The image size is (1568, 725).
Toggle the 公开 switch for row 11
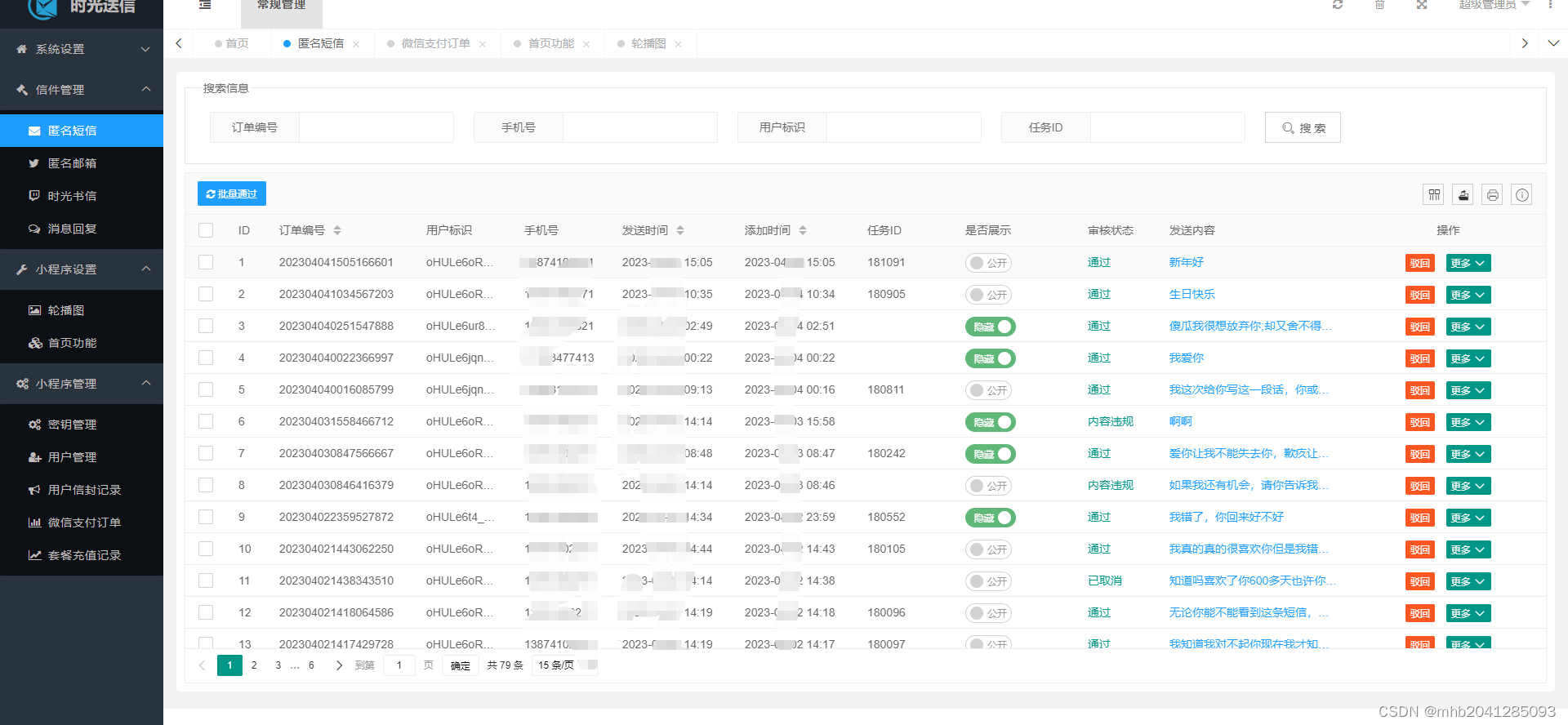989,581
